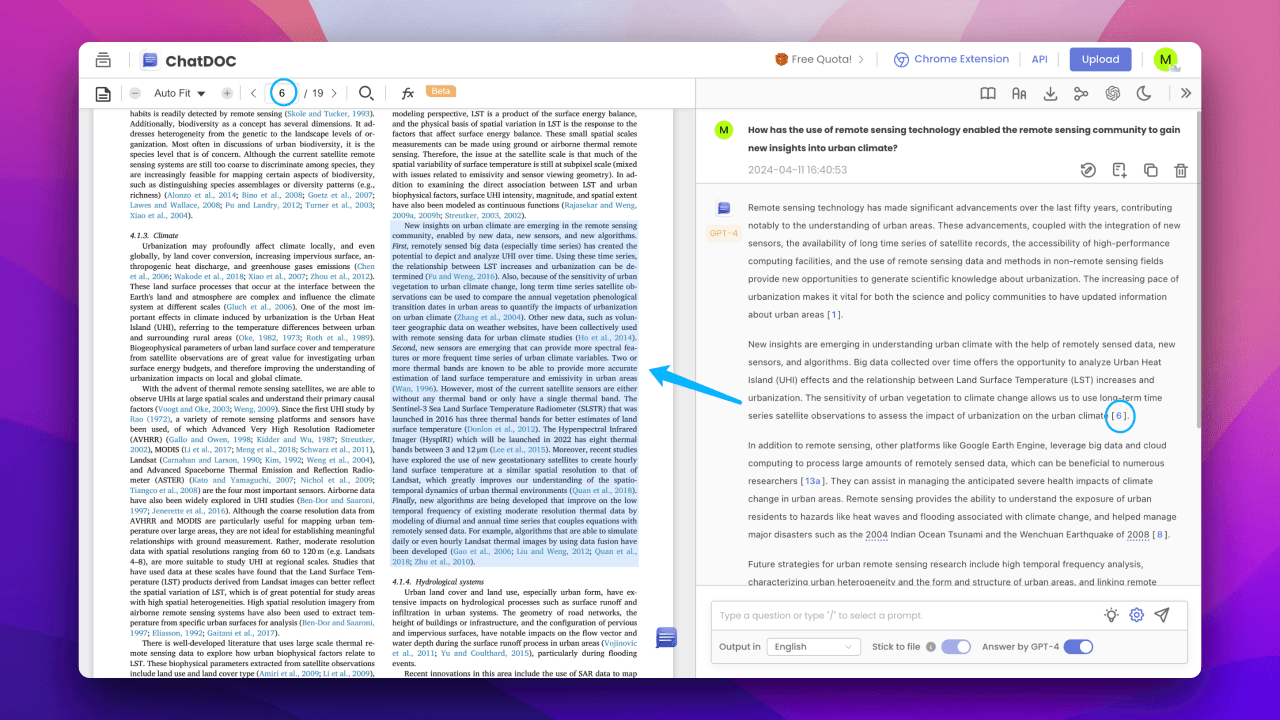Delete the question with trash icon
Screen dimensions: 1280x720
click(1181, 171)
